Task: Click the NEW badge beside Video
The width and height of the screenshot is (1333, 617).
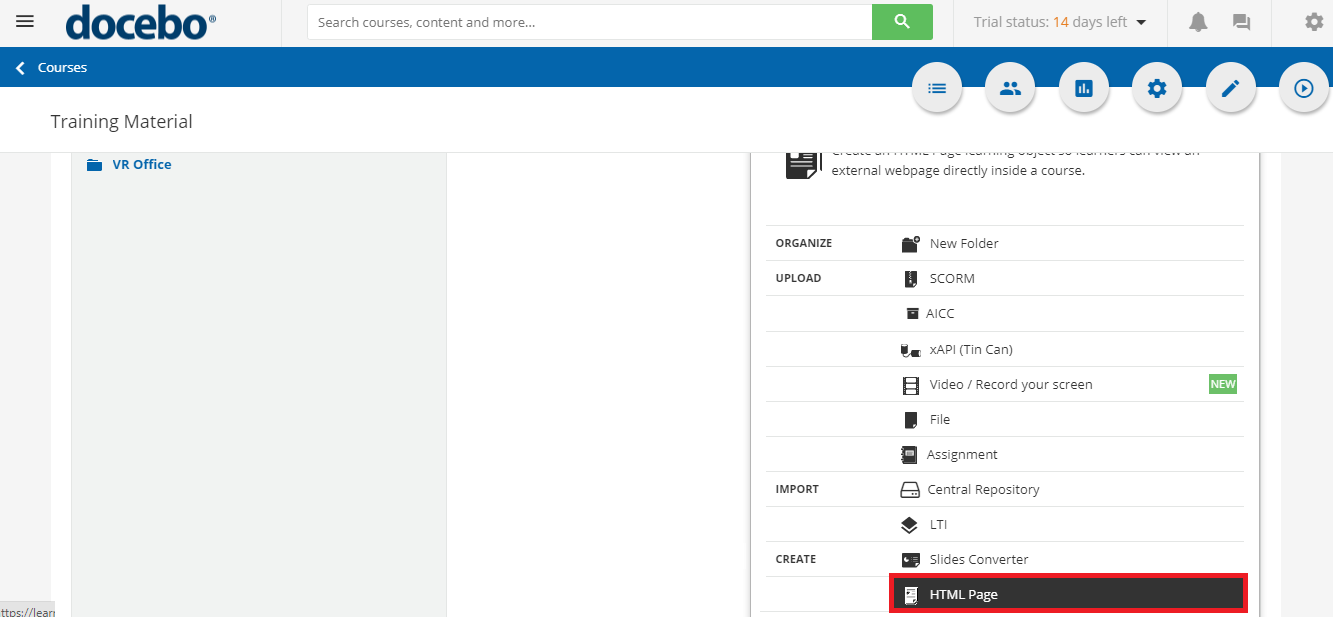Action: pyautogui.click(x=1223, y=384)
